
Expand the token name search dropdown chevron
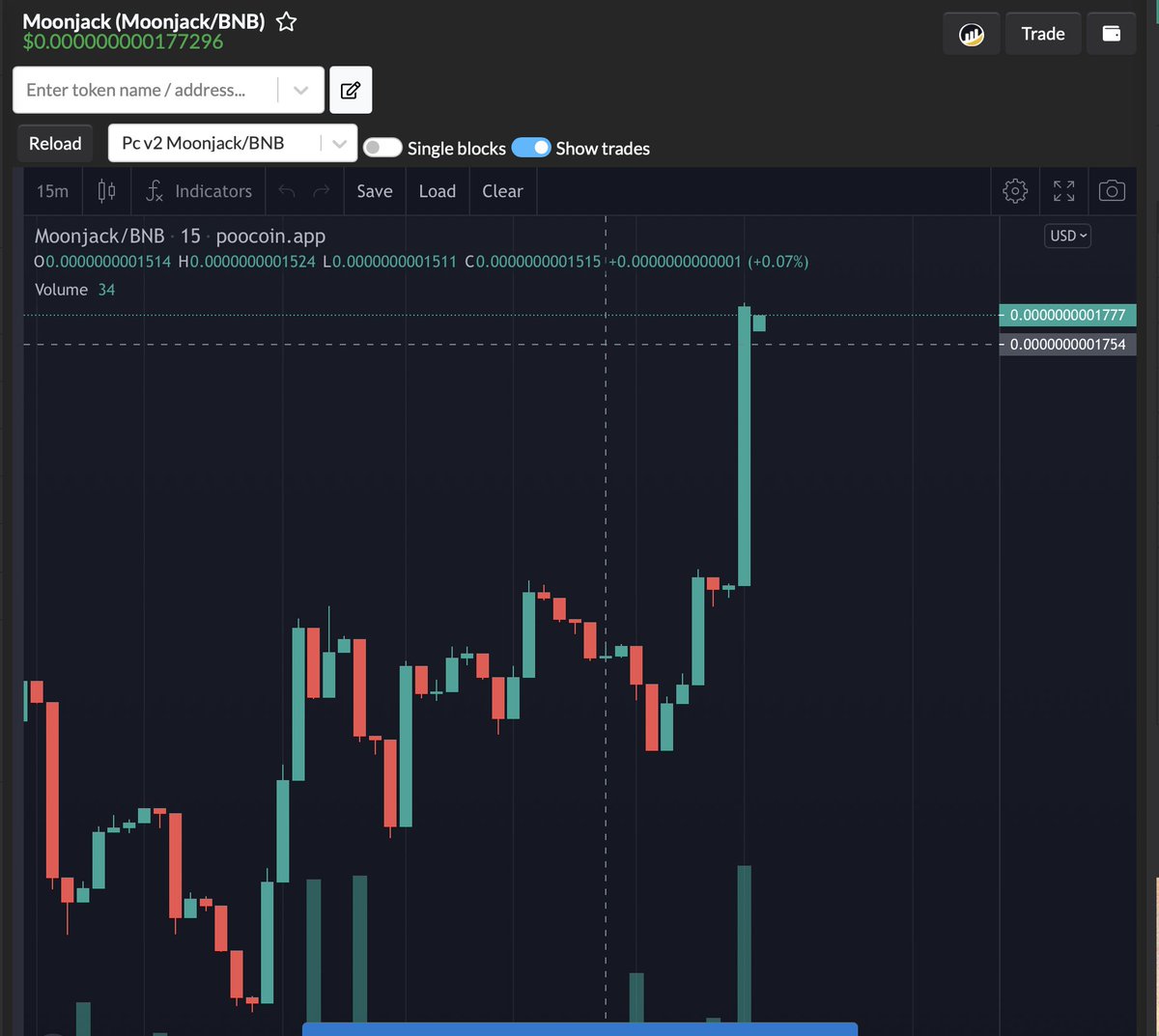point(300,89)
